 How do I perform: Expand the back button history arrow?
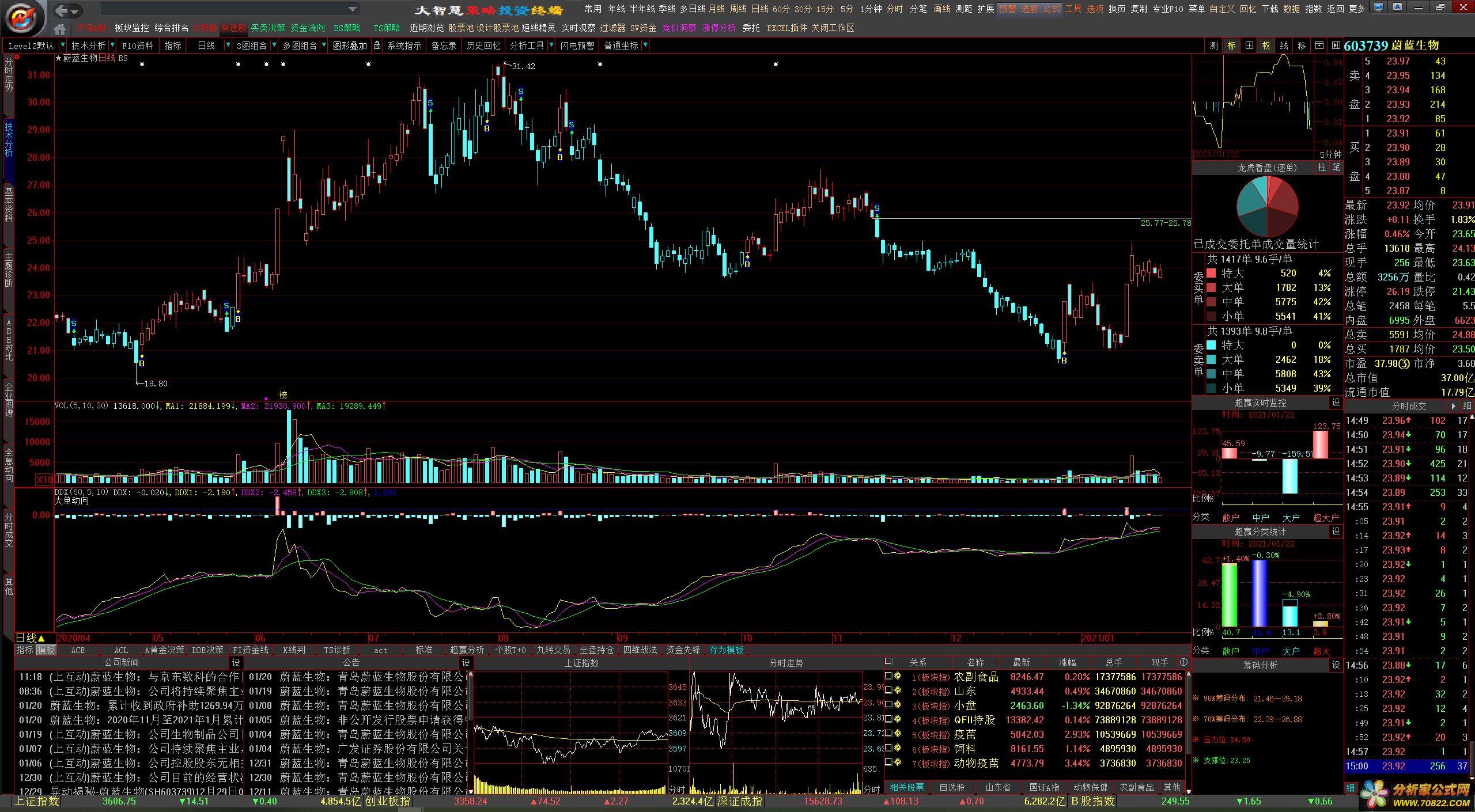pyautogui.click(x=75, y=11)
